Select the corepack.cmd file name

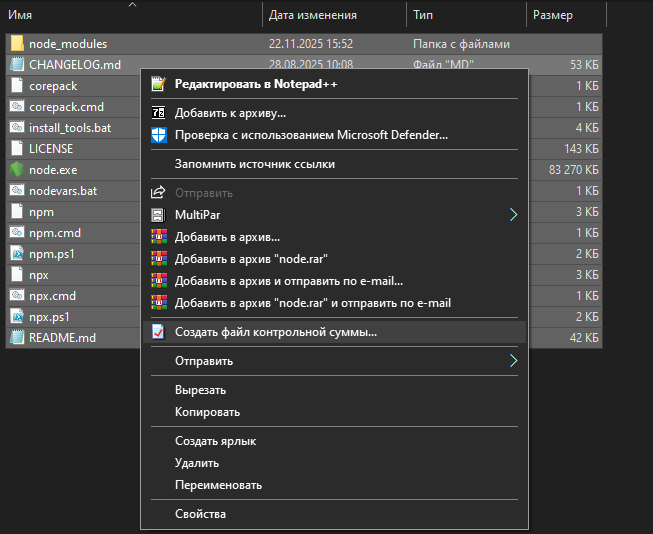[66, 107]
